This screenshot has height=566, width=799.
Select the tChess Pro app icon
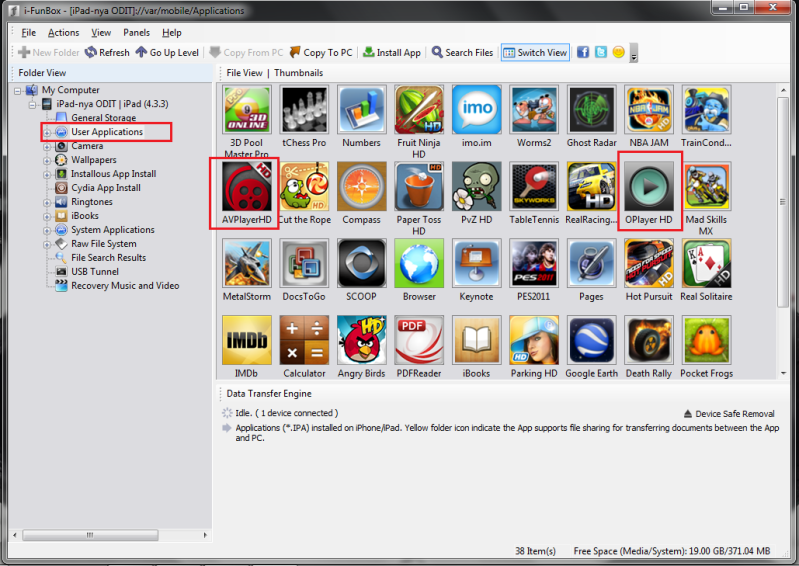(304, 110)
